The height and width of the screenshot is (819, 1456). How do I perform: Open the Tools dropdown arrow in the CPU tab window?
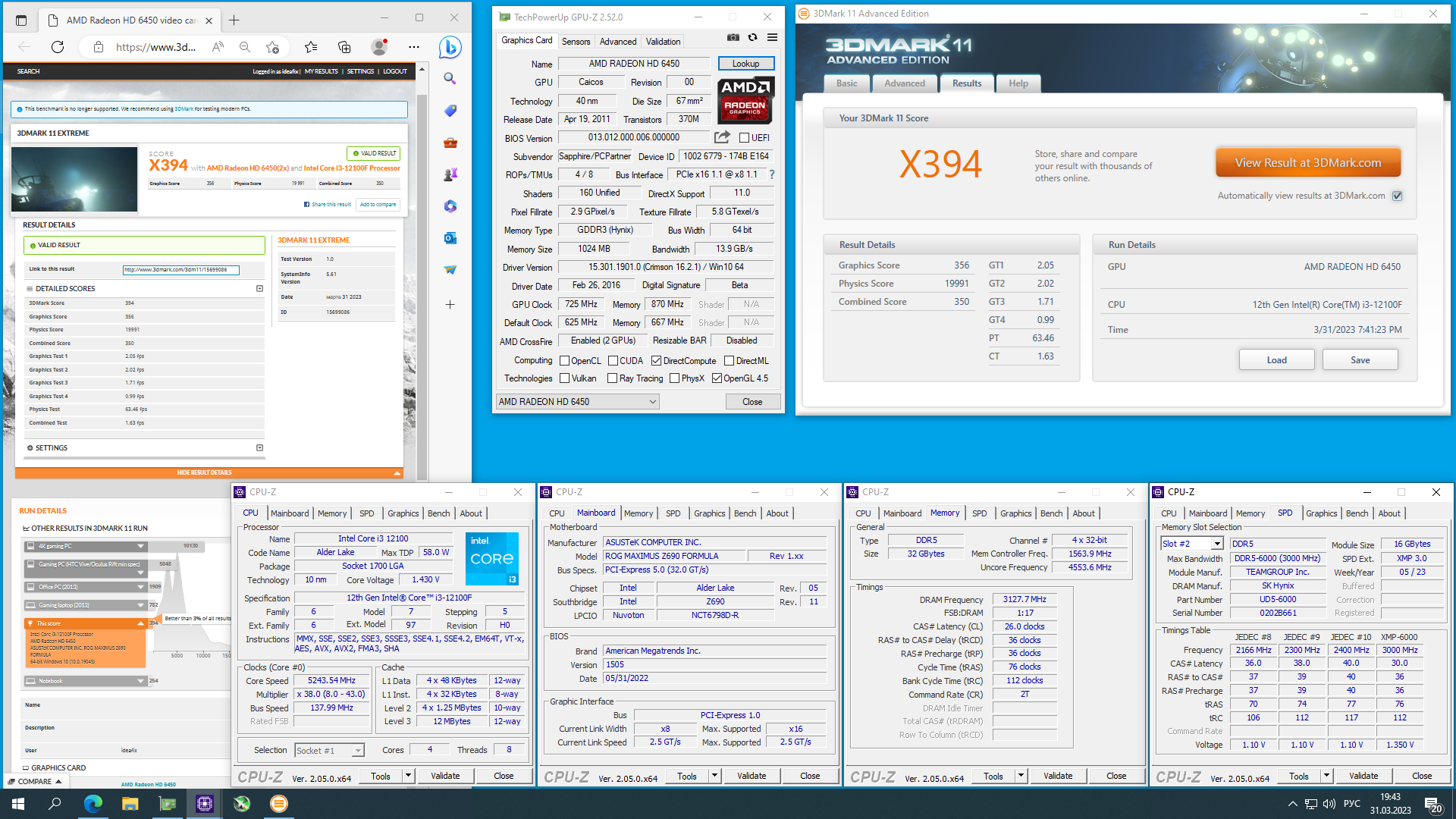[408, 776]
